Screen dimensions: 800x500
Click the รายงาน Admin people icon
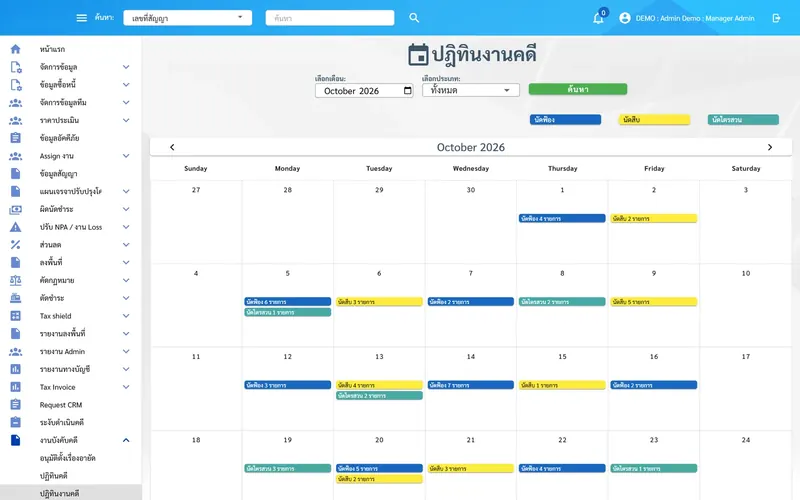tap(15, 352)
